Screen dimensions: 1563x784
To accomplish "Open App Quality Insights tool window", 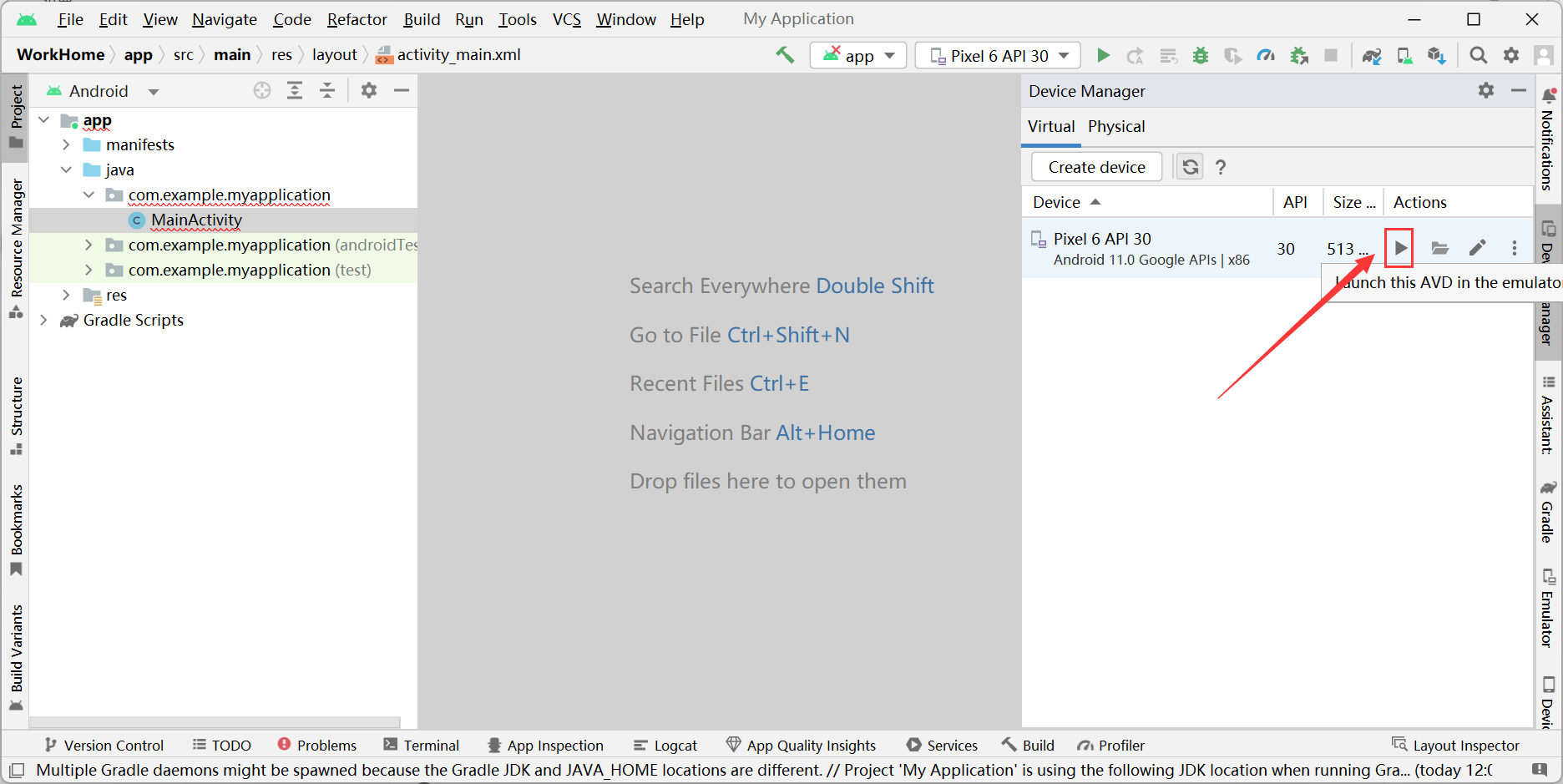I will tap(801, 745).
